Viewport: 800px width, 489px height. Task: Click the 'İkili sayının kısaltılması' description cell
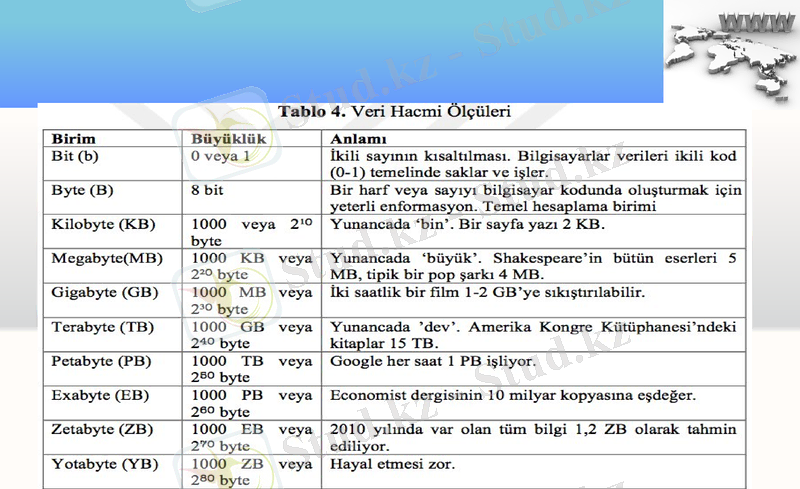tap(533, 164)
